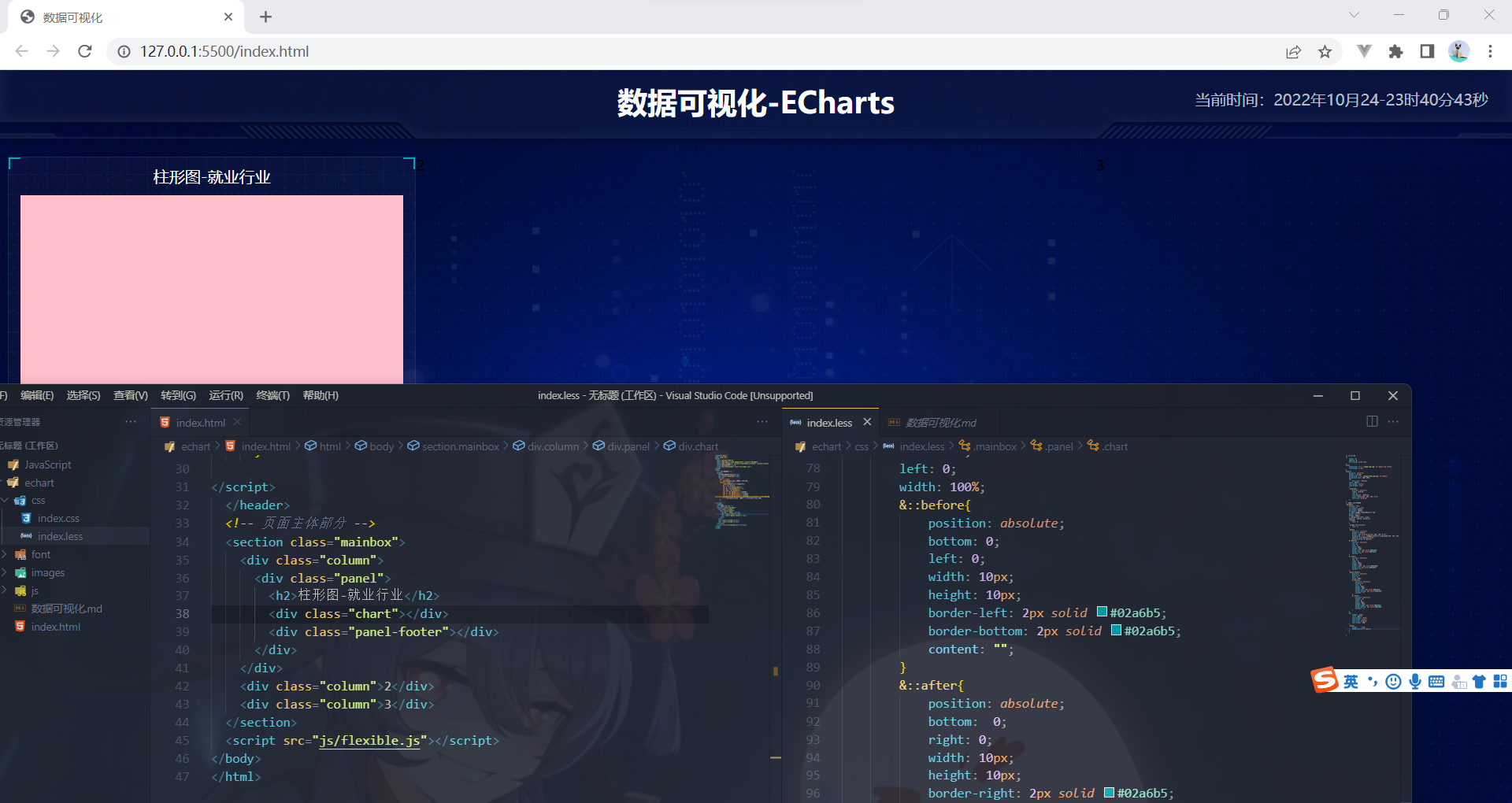Expand the font folder

click(39, 553)
